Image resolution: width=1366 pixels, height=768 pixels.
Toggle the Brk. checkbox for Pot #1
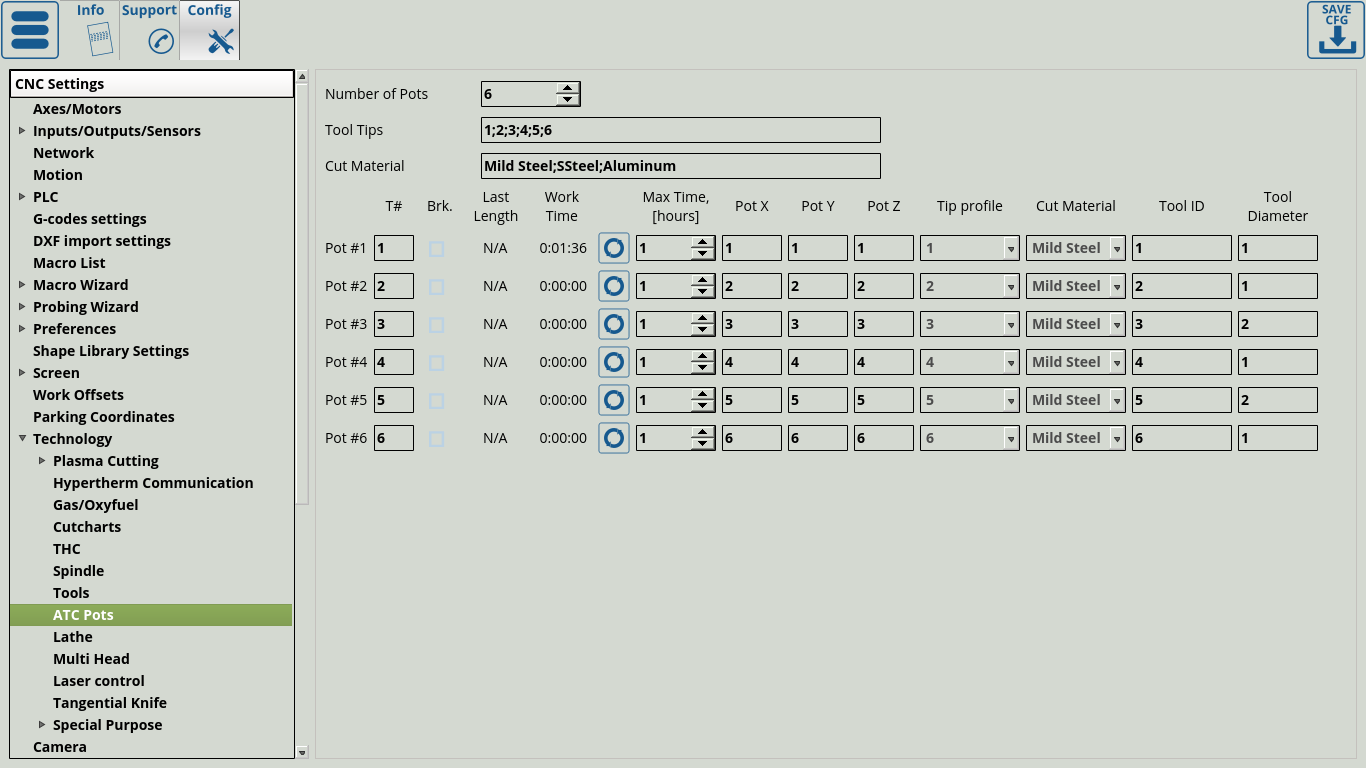436,249
